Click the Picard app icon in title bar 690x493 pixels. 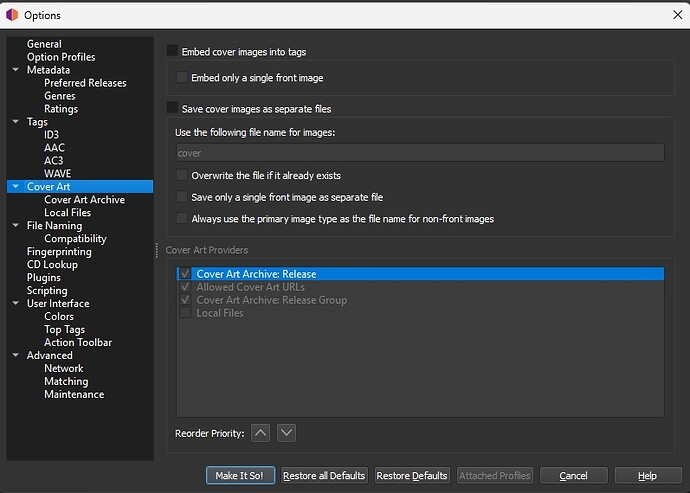[12, 15]
